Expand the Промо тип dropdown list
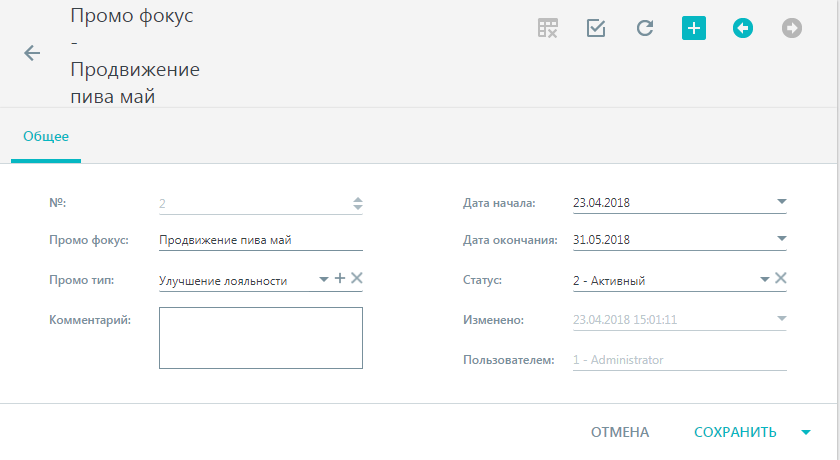 324,280
